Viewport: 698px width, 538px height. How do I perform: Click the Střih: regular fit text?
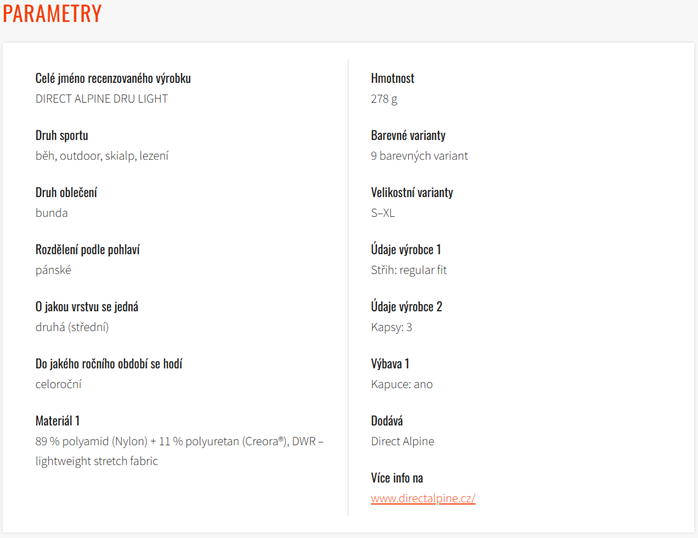tap(409, 270)
